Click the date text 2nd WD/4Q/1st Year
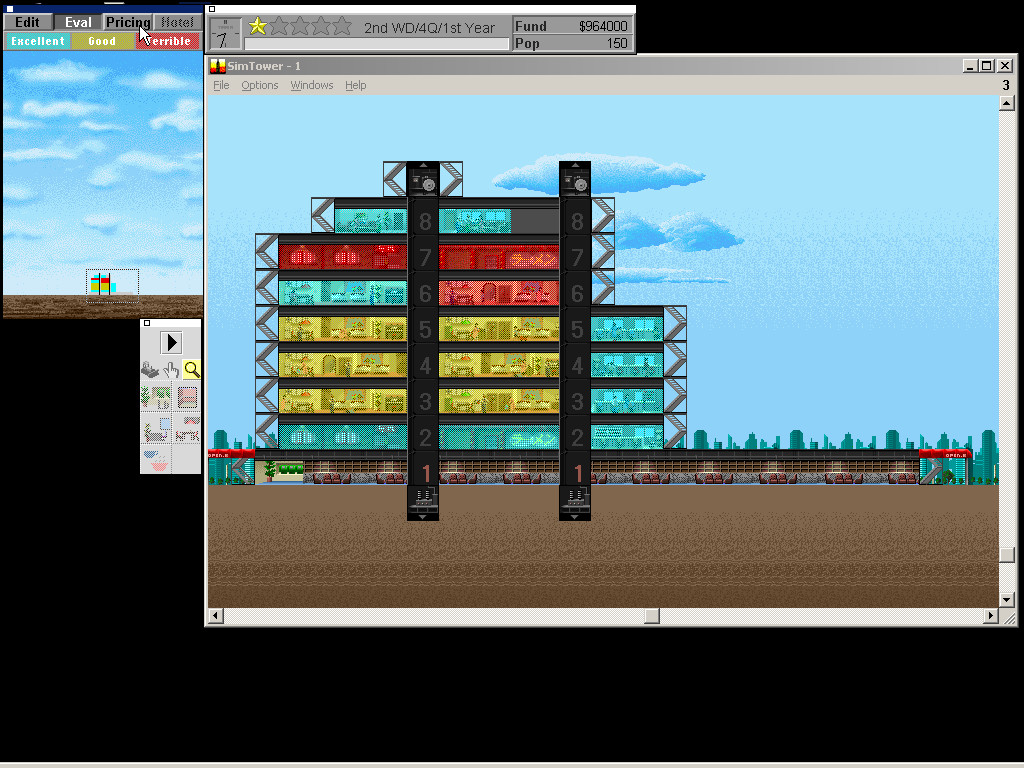This screenshot has height=768, width=1024. [x=429, y=28]
